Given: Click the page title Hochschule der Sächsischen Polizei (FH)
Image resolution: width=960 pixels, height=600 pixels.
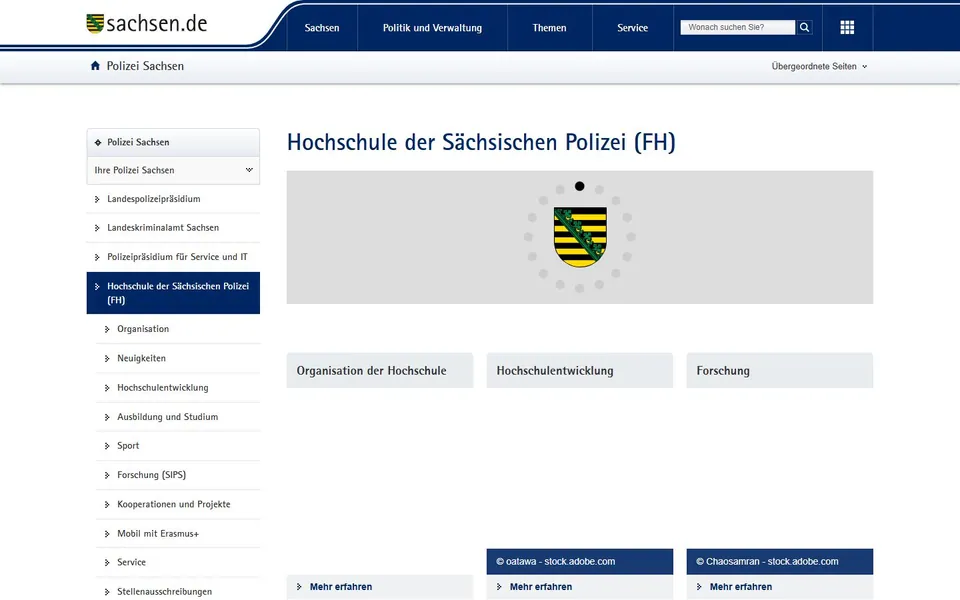Looking at the screenshot, I should coord(481,142).
